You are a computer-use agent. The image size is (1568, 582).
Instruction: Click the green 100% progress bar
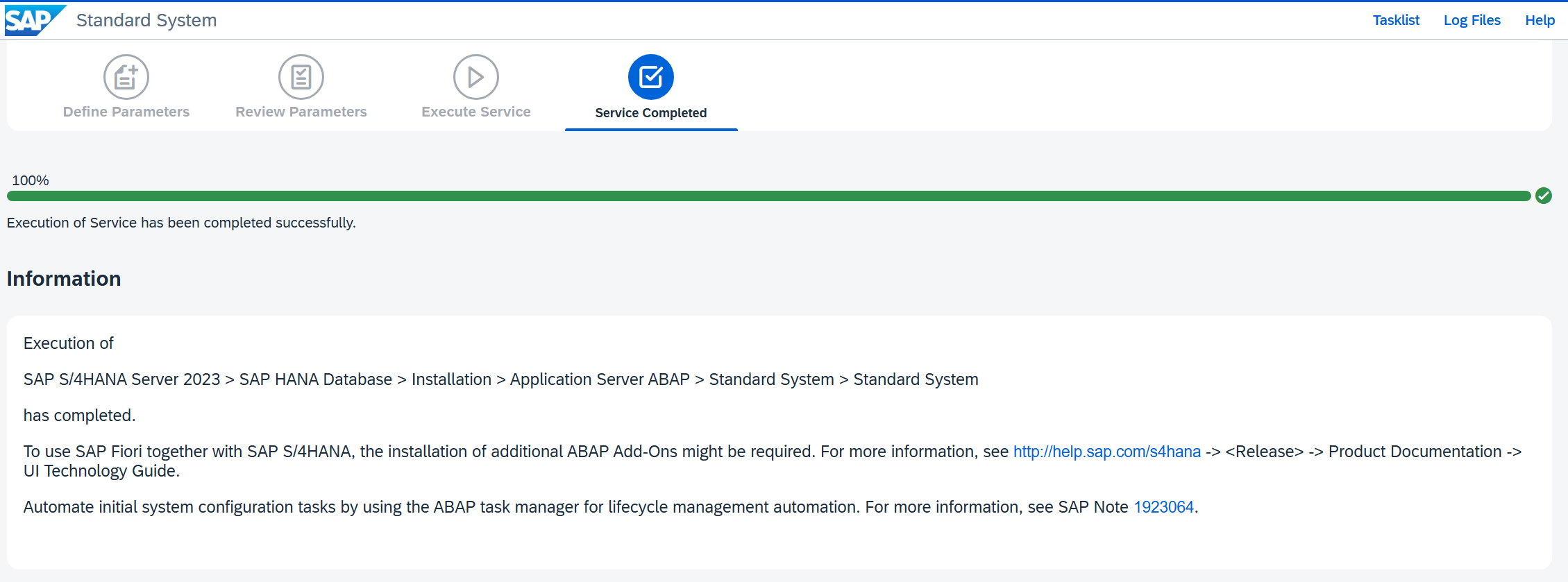coord(769,196)
